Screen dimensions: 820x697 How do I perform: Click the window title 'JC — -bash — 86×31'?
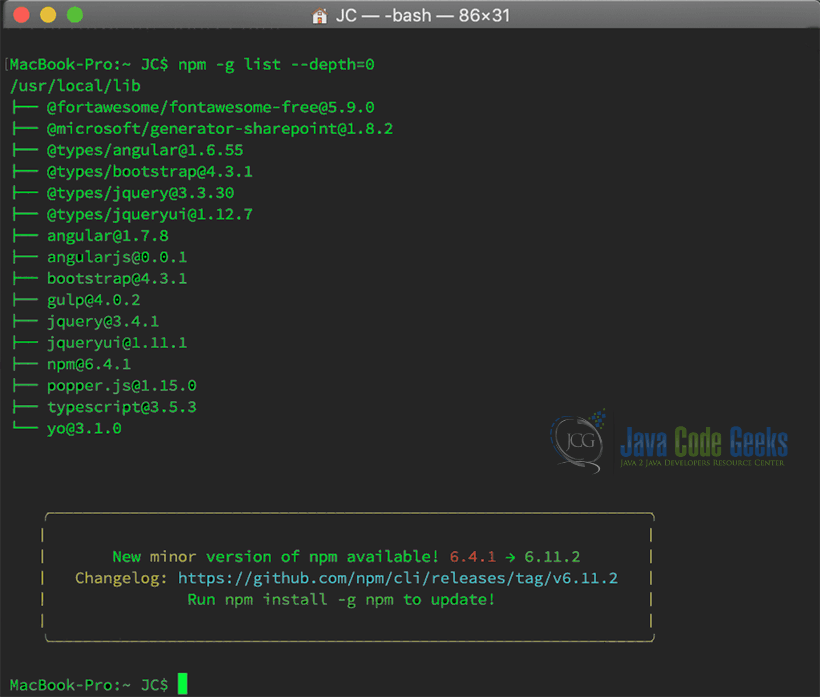[x=423, y=16]
